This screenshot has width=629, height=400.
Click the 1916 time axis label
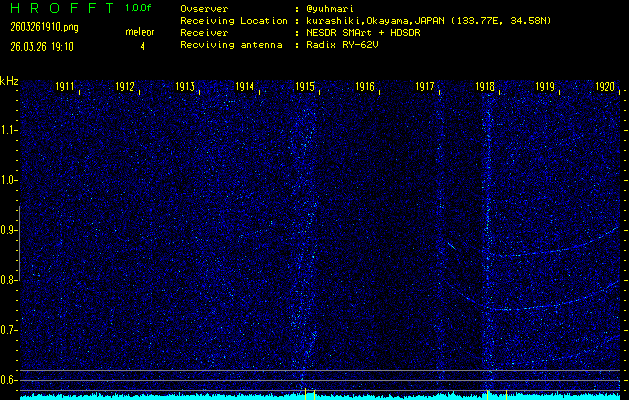[365, 87]
